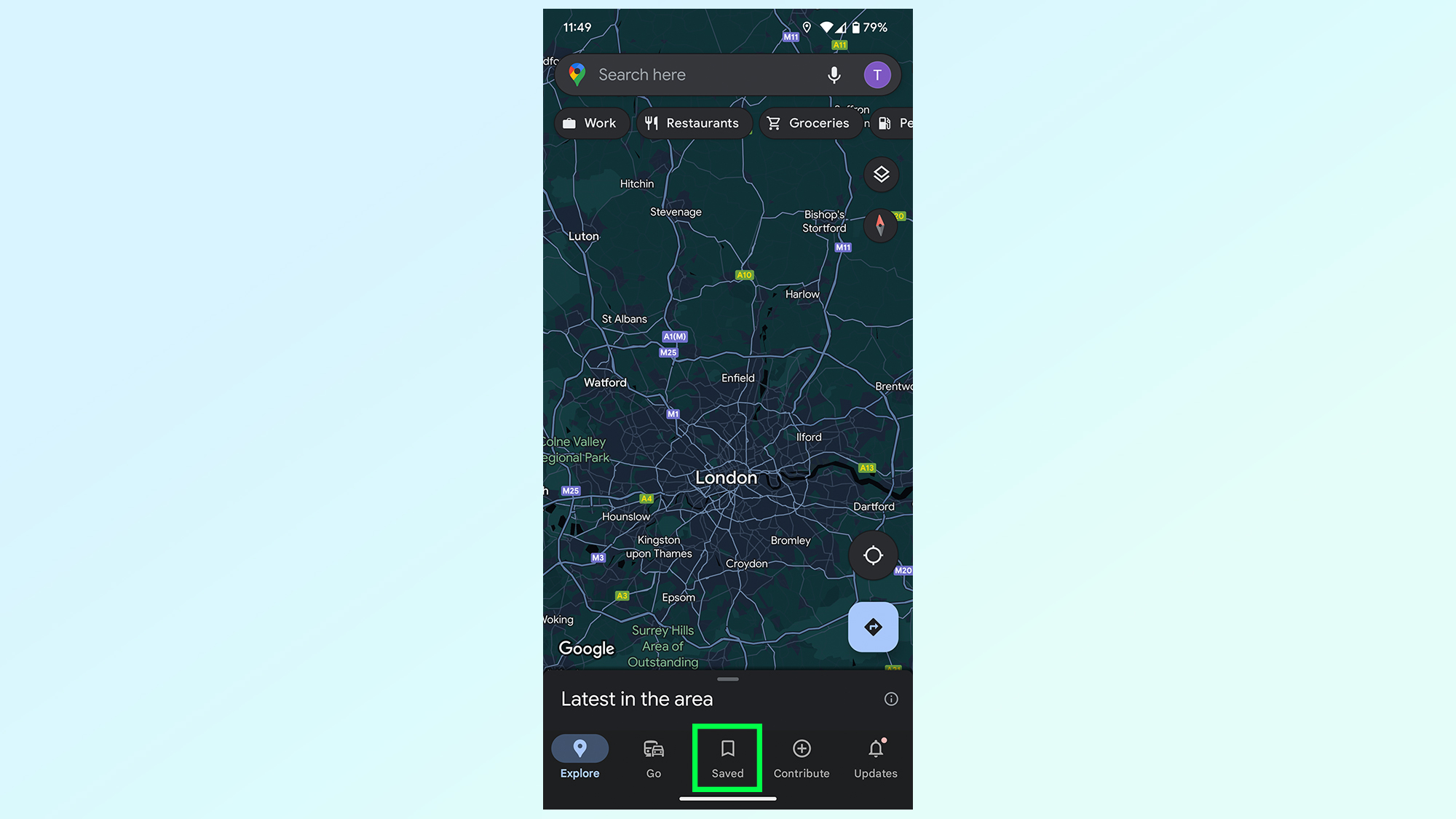Tap the info button on Latest in area
The height and width of the screenshot is (819, 1456).
pyautogui.click(x=890, y=699)
